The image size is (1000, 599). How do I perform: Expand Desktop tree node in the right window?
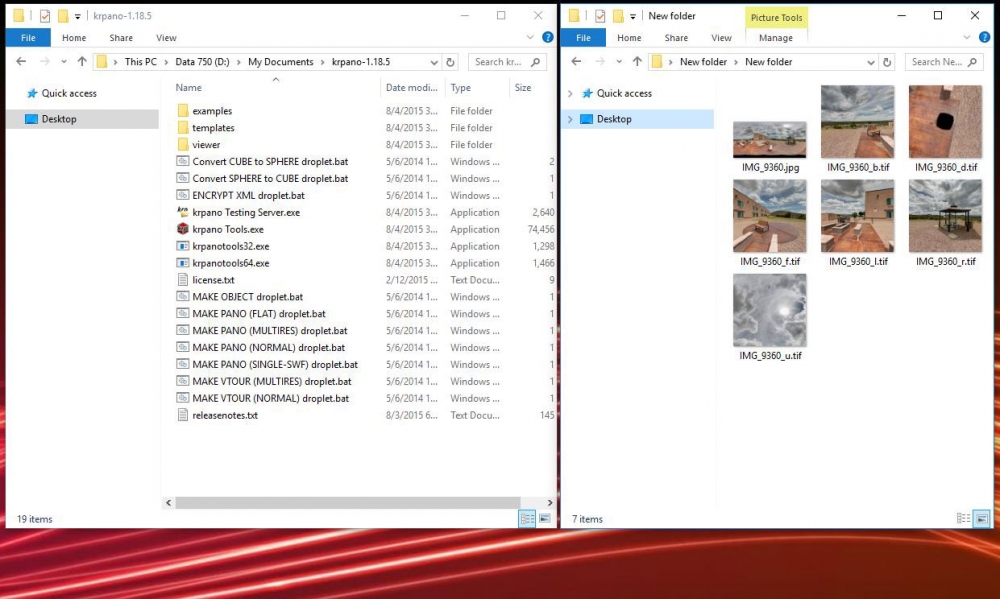pos(570,119)
